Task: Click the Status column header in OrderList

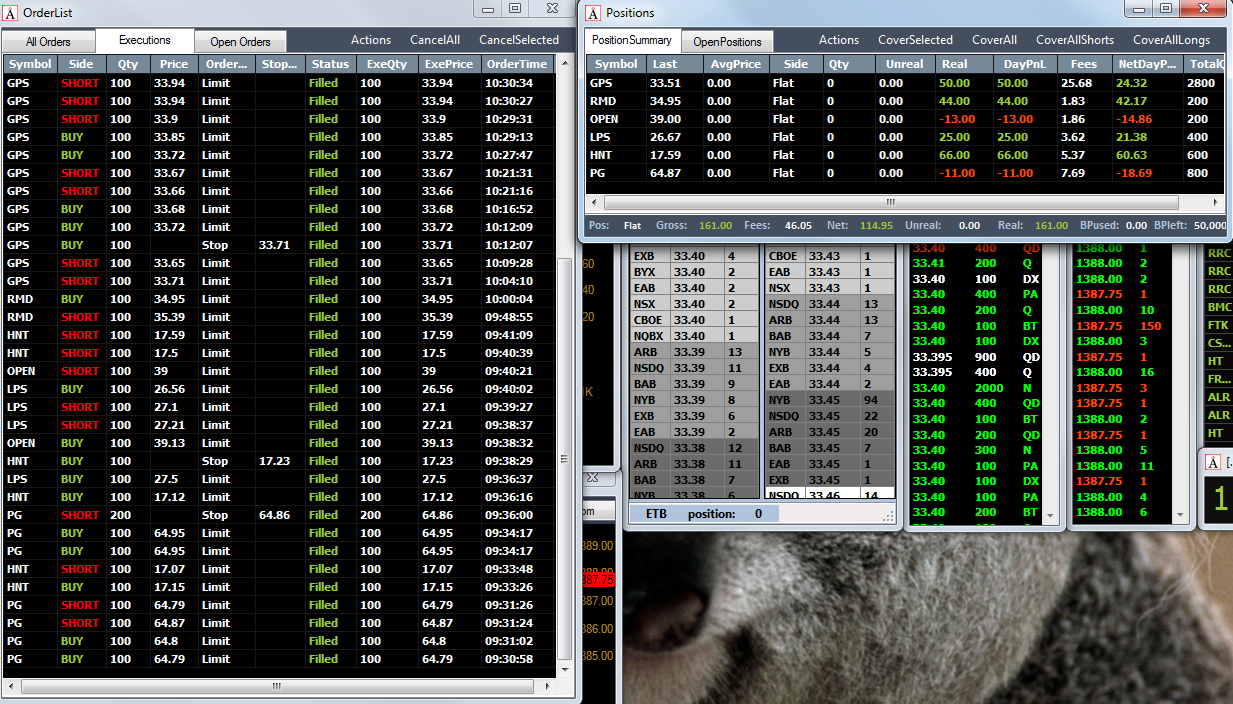Action: [330, 64]
